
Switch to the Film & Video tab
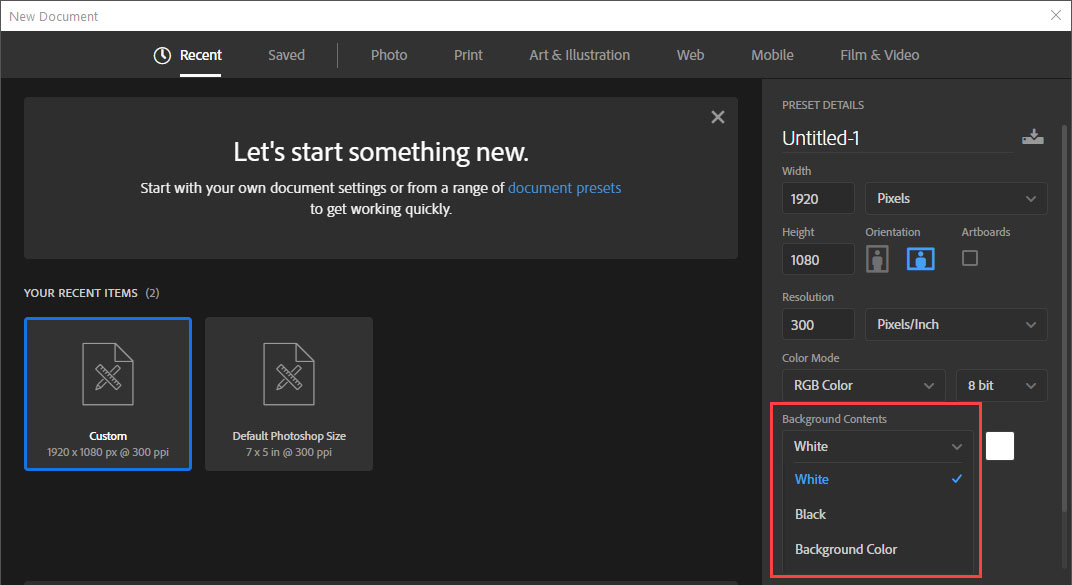[x=879, y=55]
